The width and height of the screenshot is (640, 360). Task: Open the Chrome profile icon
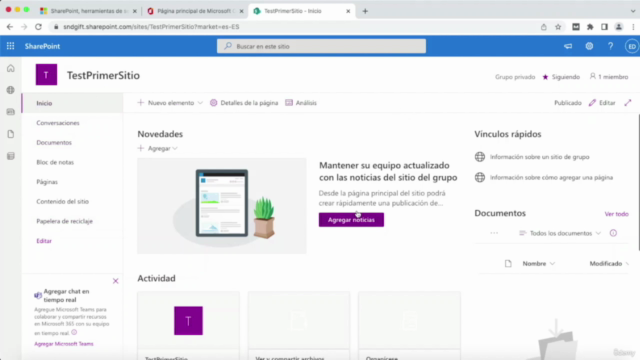[x=619, y=27]
